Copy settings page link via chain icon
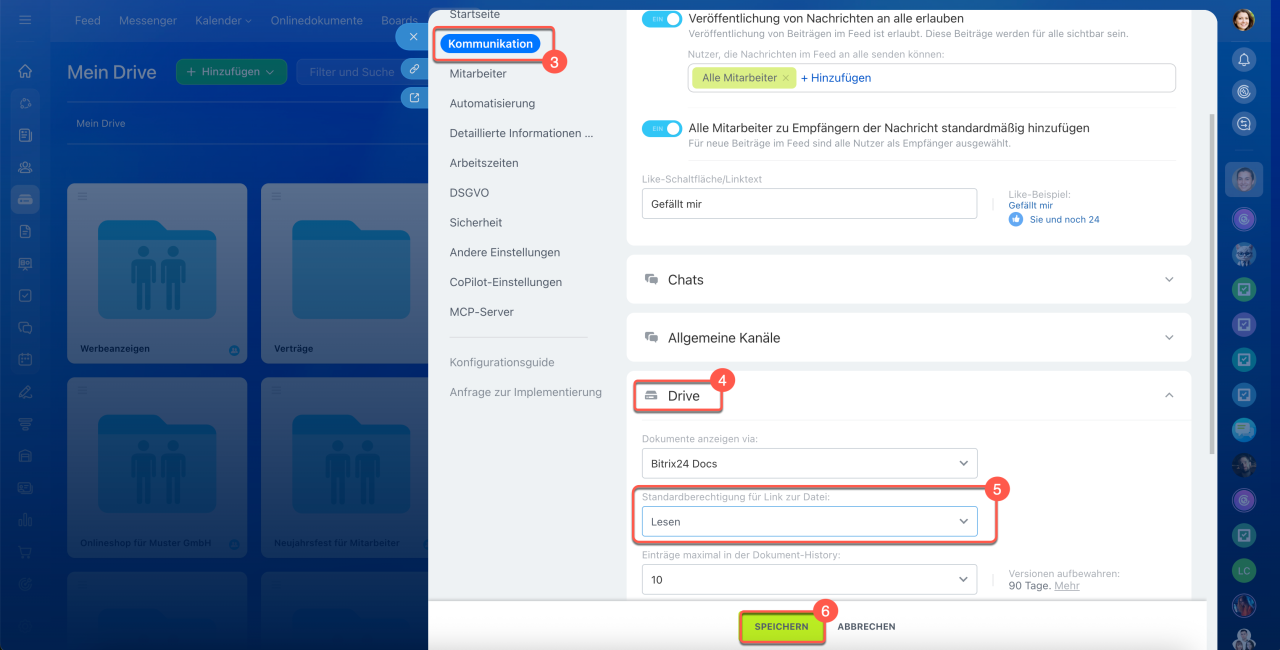 [x=414, y=68]
